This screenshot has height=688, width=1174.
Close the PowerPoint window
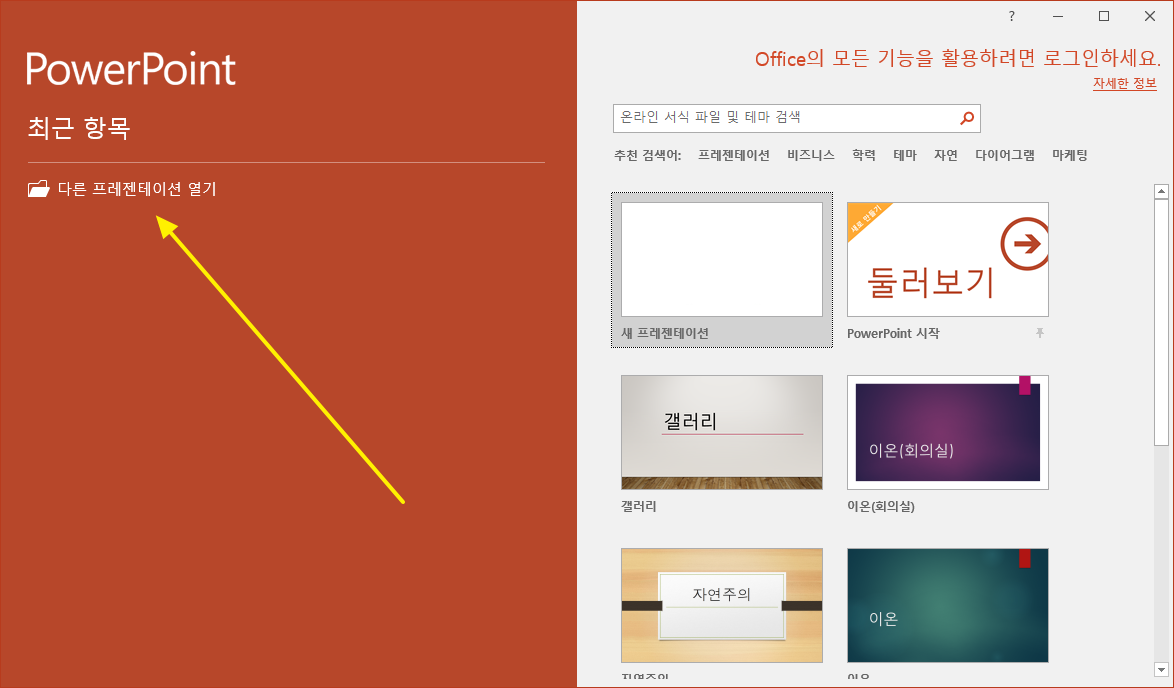(x=1150, y=16)
